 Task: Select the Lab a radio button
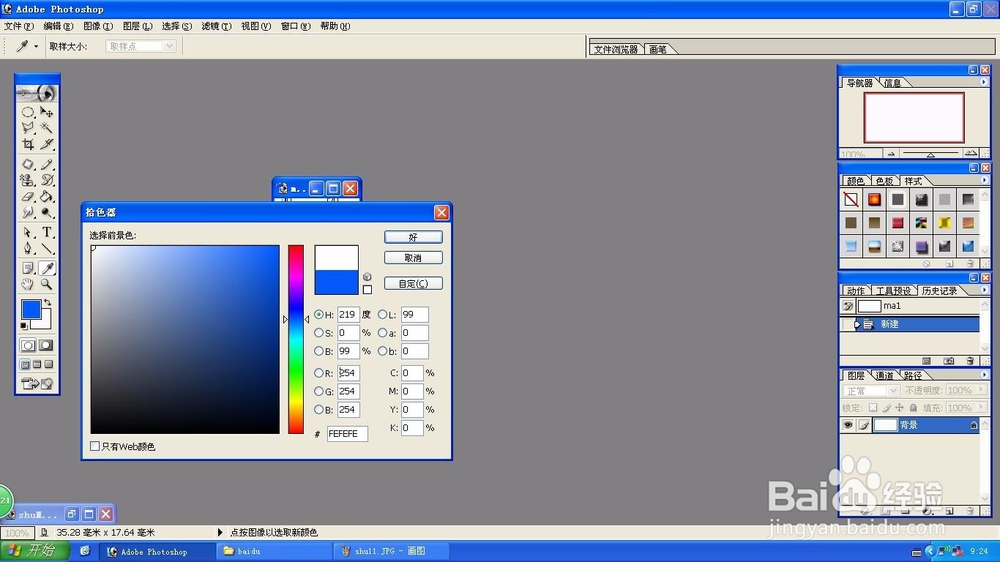coord(383,332)
